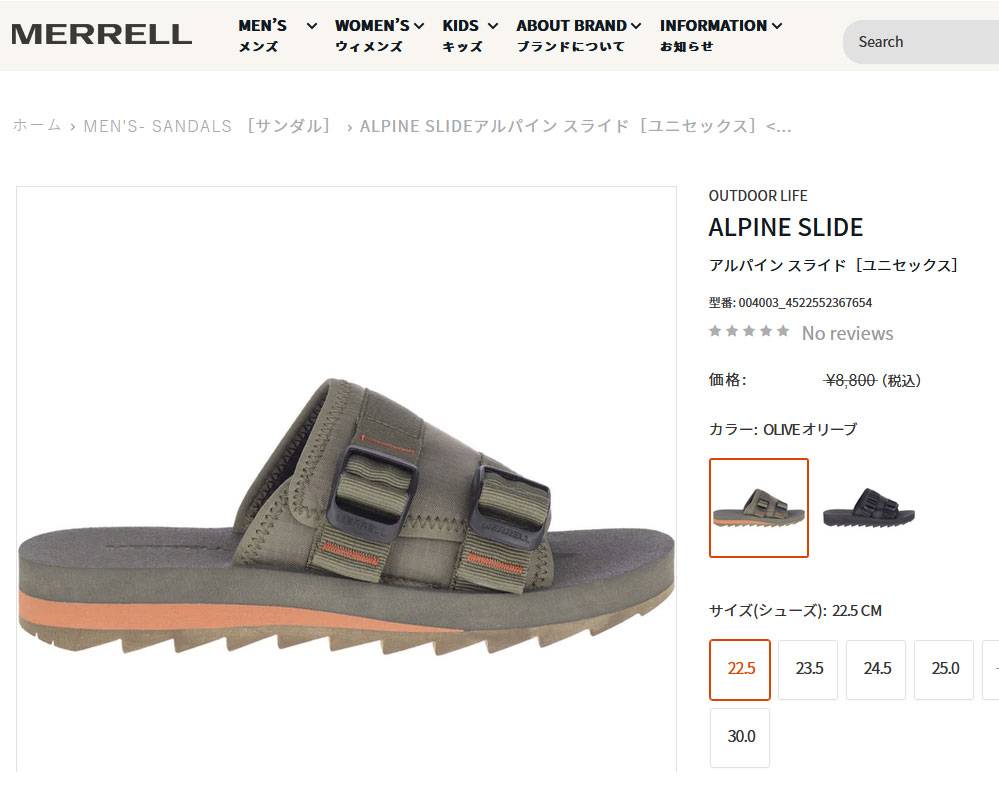999x785 pixels.
Task: Expand the WOMEN'S menu chevron
Action: pyautogui.click(x=419, y=26)
